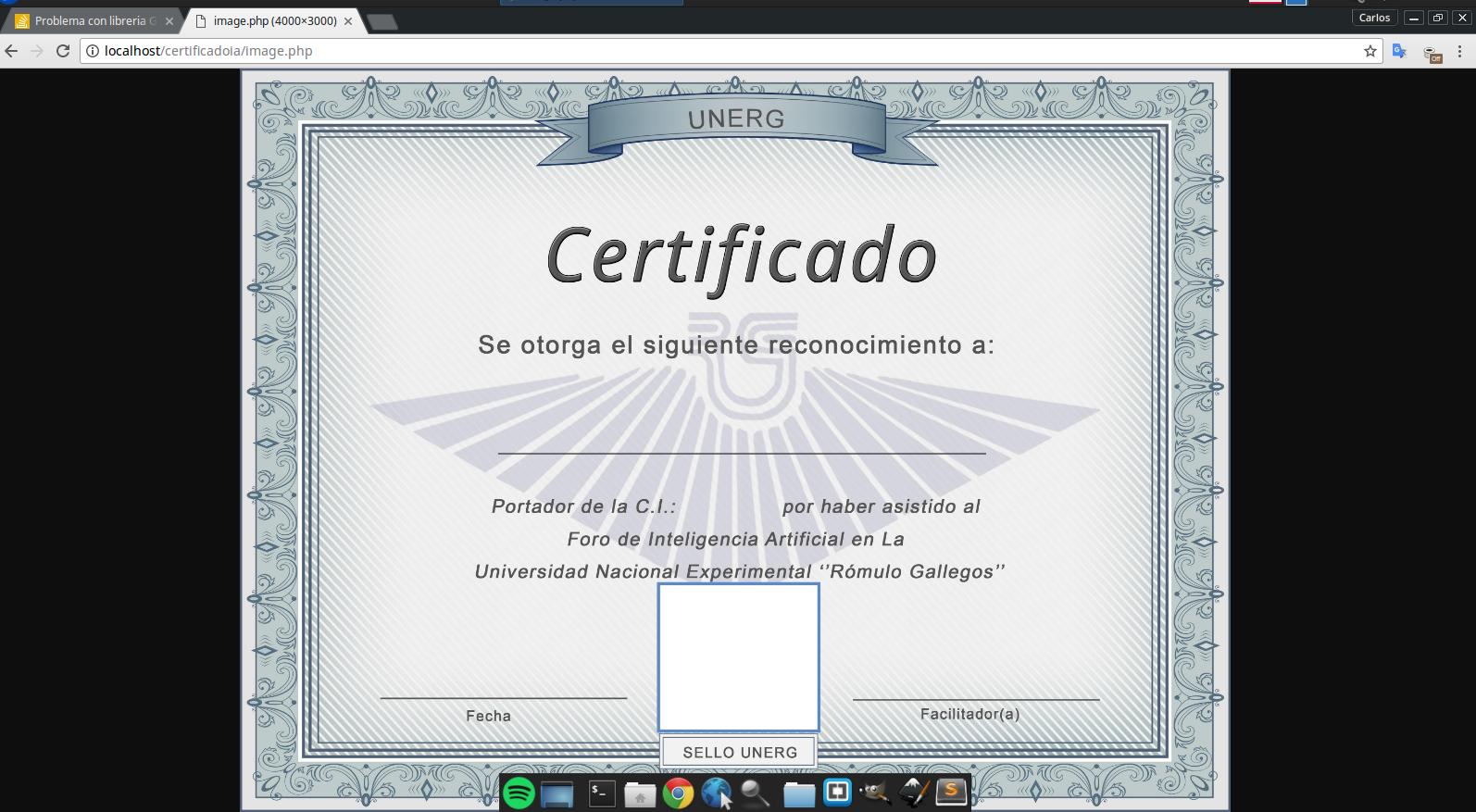Reload the image.php page
Image resolution: width=1476 pixels, height=812 pixels.
63,51
